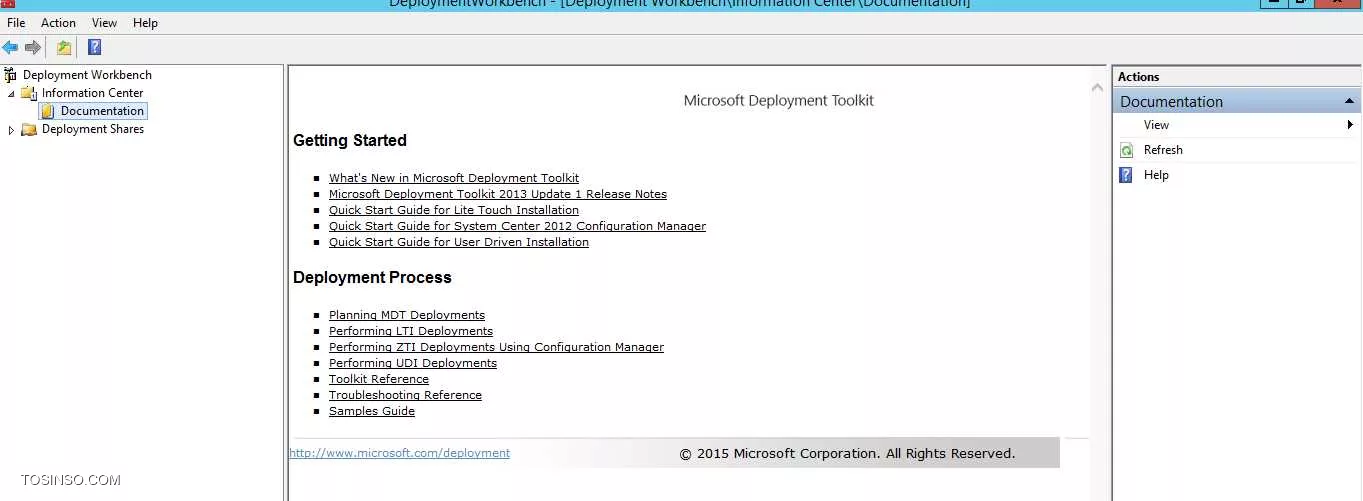
Task: Click View in the Actions pane
Action: tap(1156, 125)
